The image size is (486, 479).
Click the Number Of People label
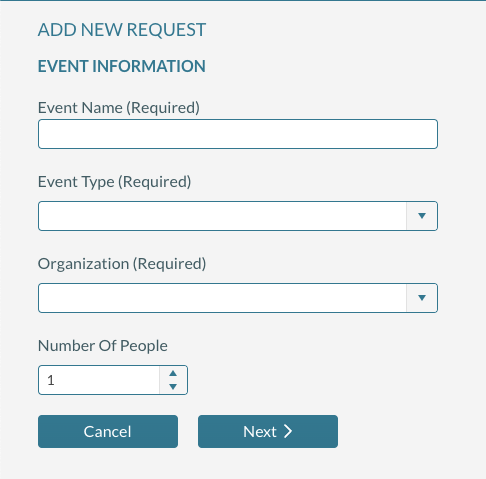(103, 346)
